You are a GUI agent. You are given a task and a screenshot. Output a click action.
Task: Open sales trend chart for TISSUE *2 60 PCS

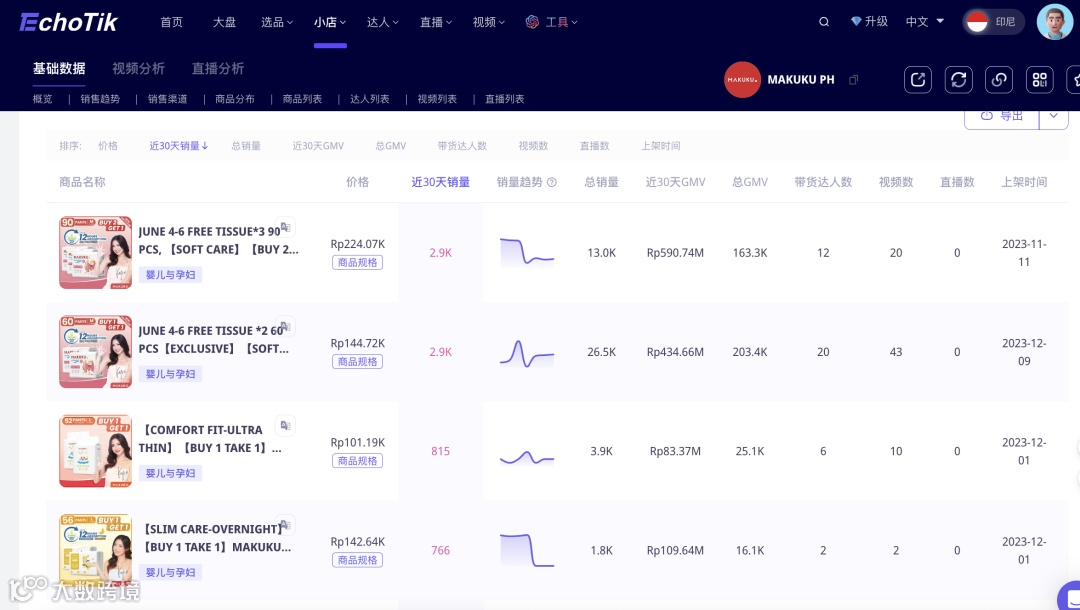527,352
